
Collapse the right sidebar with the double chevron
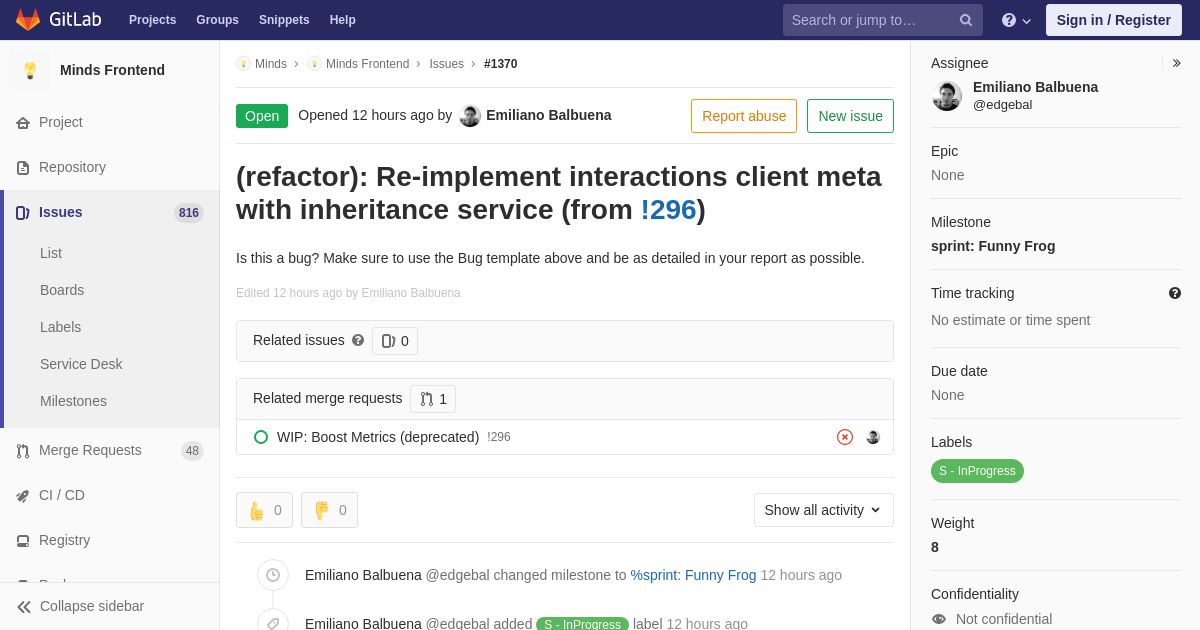[x=1176, y=63]
